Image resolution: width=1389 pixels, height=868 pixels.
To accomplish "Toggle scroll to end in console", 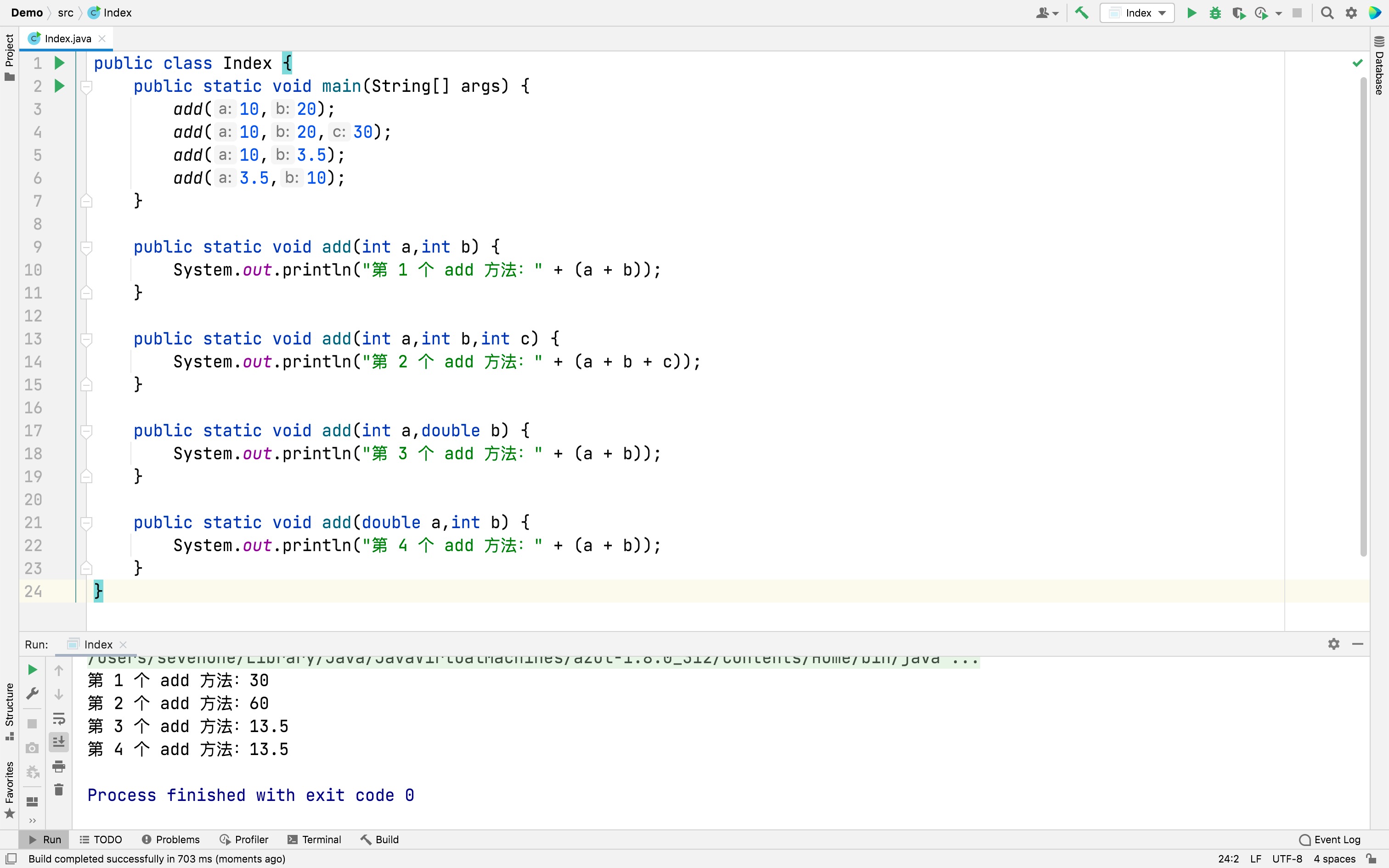I will [x=58, y=742].
